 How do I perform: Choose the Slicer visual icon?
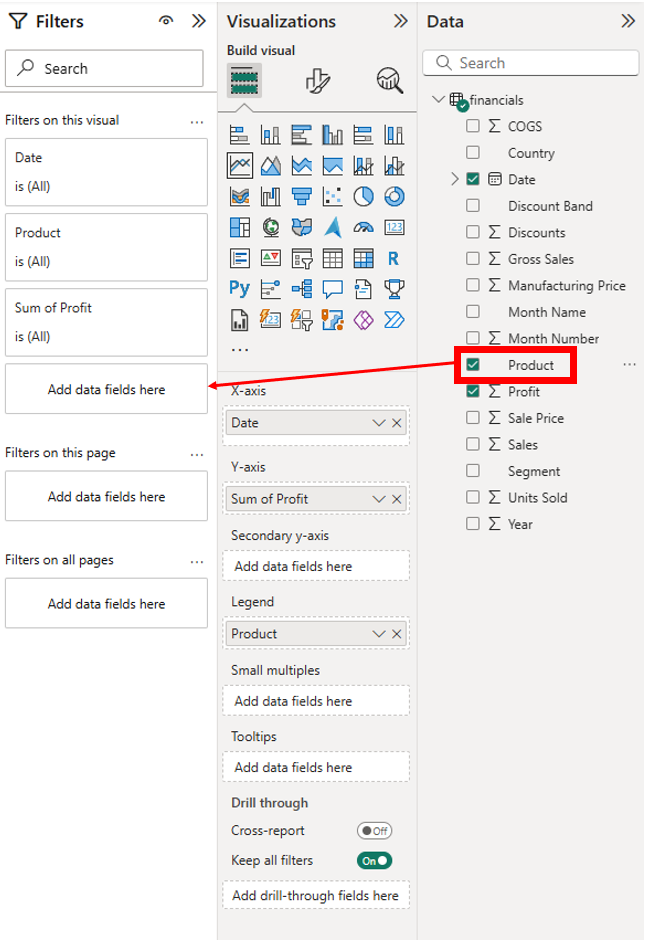click(x=302, y=259)
